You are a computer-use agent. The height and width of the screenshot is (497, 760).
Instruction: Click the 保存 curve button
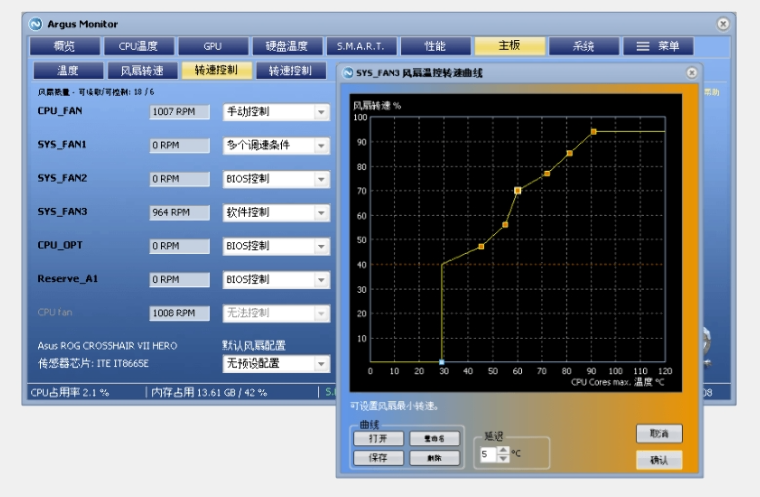(378, 458)
